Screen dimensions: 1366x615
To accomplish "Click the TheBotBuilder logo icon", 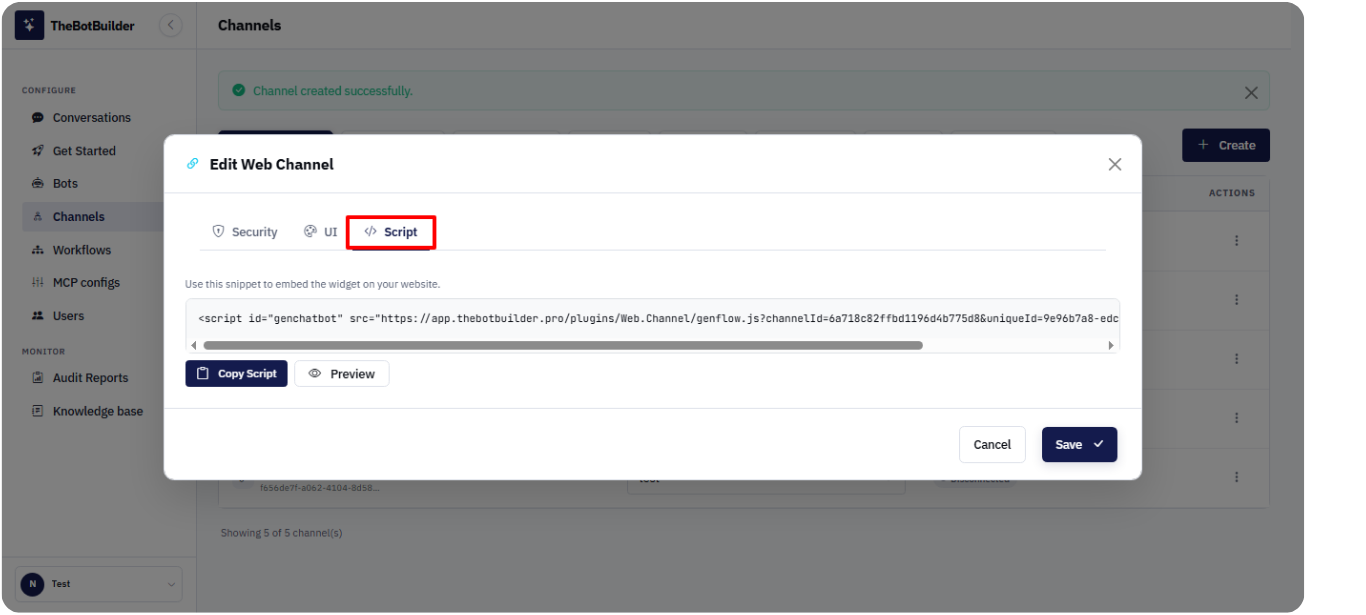I will click(x=29, y=25).
